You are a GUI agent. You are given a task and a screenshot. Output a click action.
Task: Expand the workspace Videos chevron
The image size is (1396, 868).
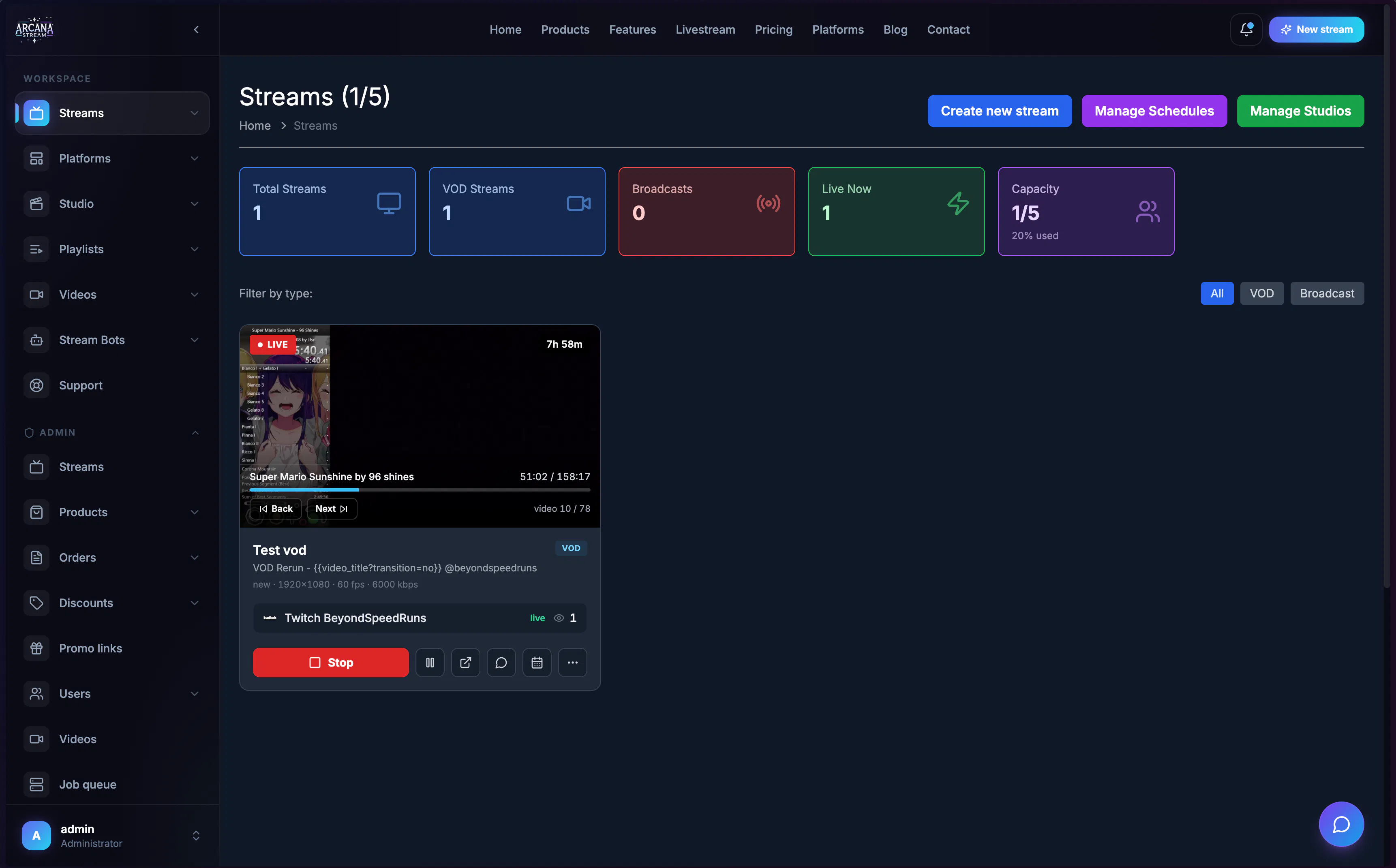coord(195,295)
